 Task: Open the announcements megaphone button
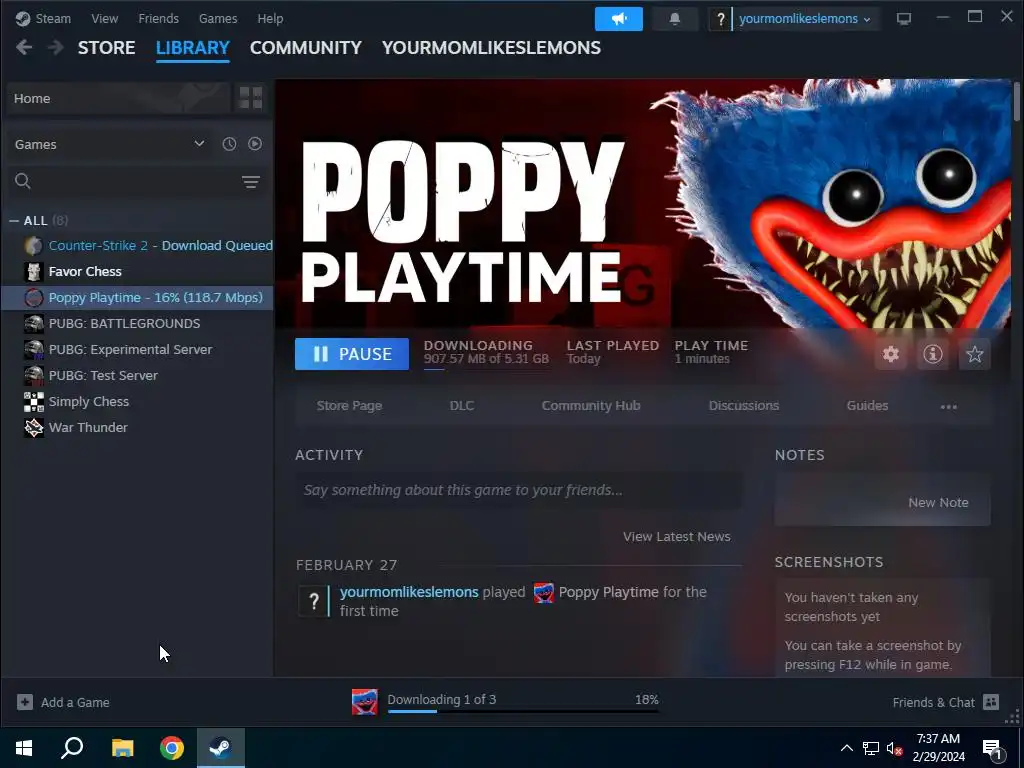coord(618,19)
